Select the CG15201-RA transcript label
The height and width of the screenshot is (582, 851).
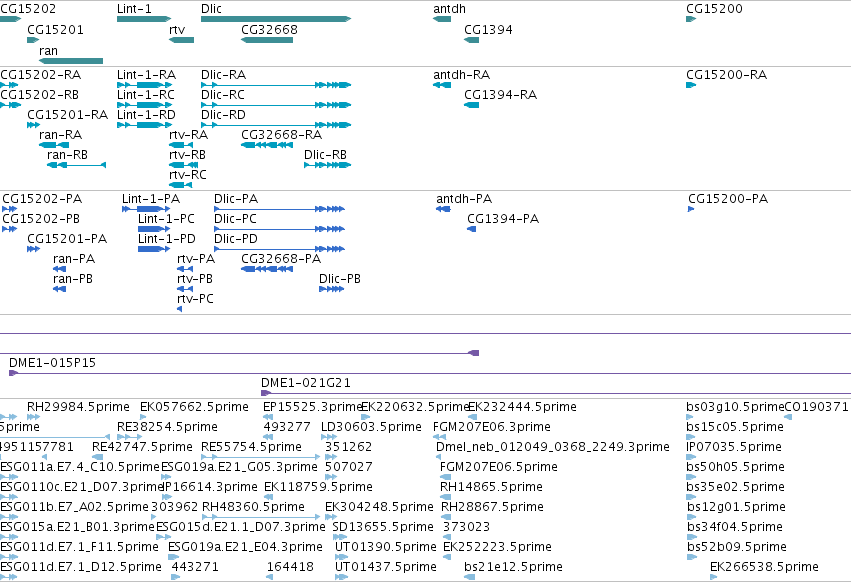(x=67, y=115)
